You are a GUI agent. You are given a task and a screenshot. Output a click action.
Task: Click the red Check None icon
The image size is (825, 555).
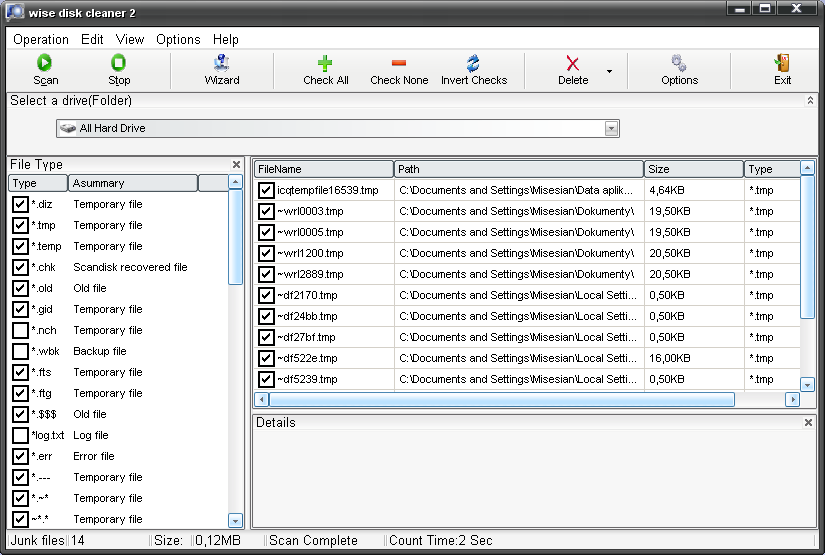click(399, 63)
